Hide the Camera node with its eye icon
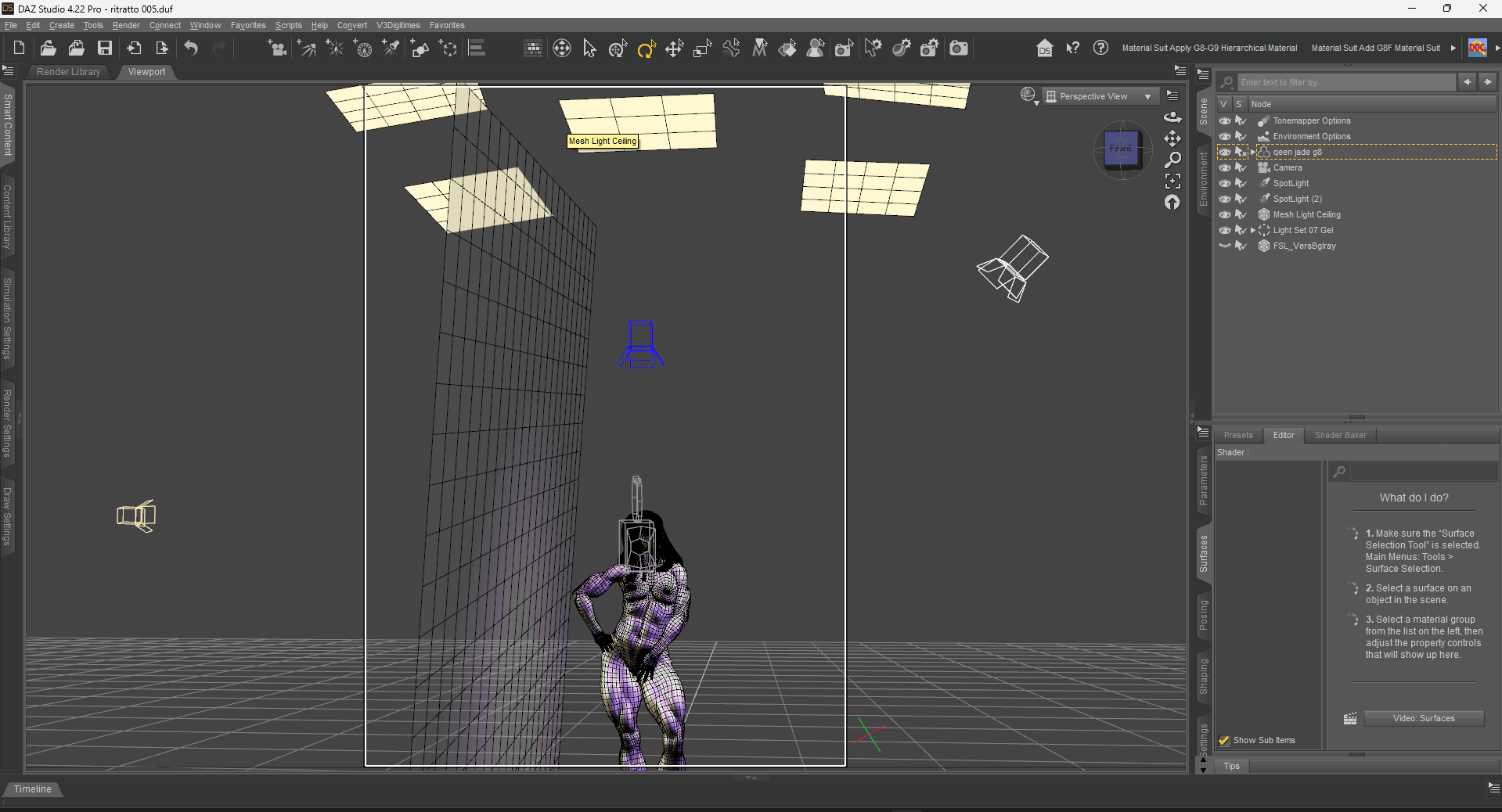Viewport: 1502px width, 812px height. [1225, 167]
